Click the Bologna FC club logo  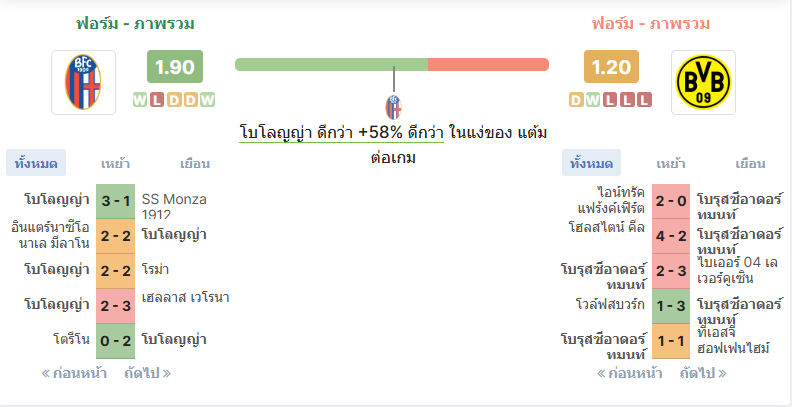click(x=83, y=82)
